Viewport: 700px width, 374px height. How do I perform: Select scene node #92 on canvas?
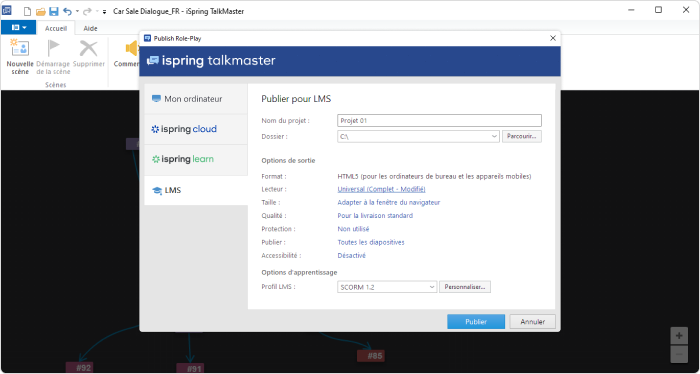pyautogui.click(x=79, y=368)
